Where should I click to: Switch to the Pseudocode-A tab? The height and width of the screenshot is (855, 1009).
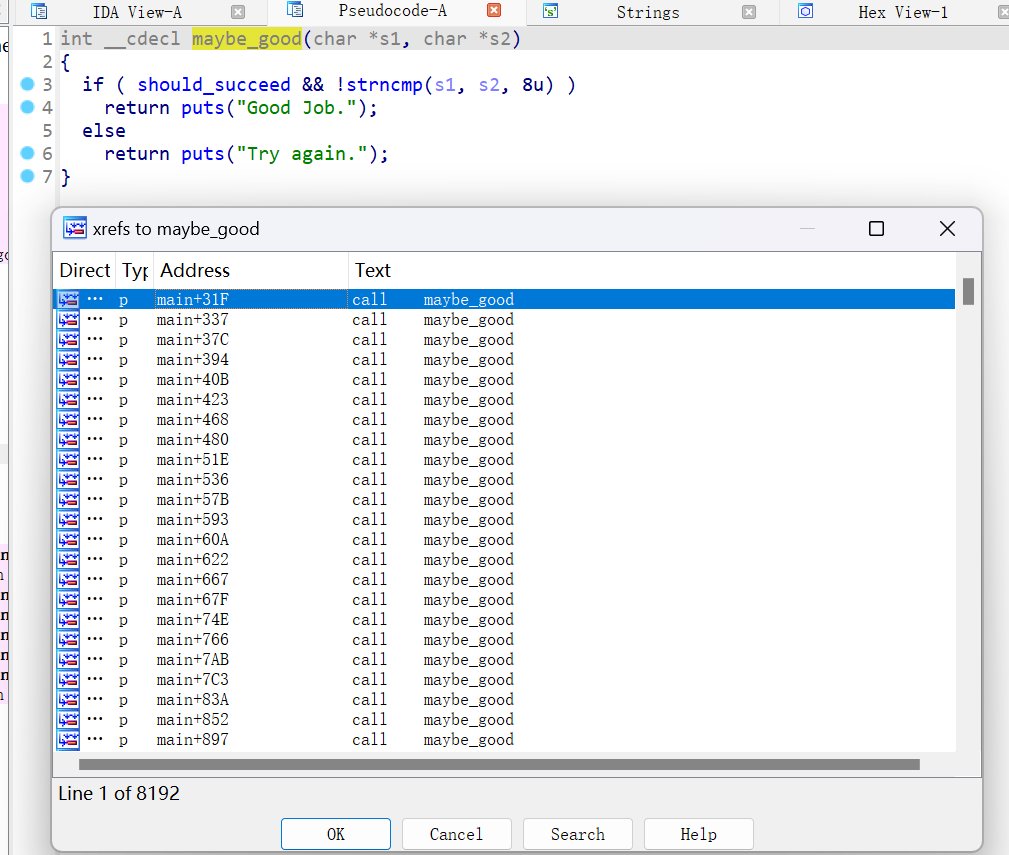pos(393,11)
